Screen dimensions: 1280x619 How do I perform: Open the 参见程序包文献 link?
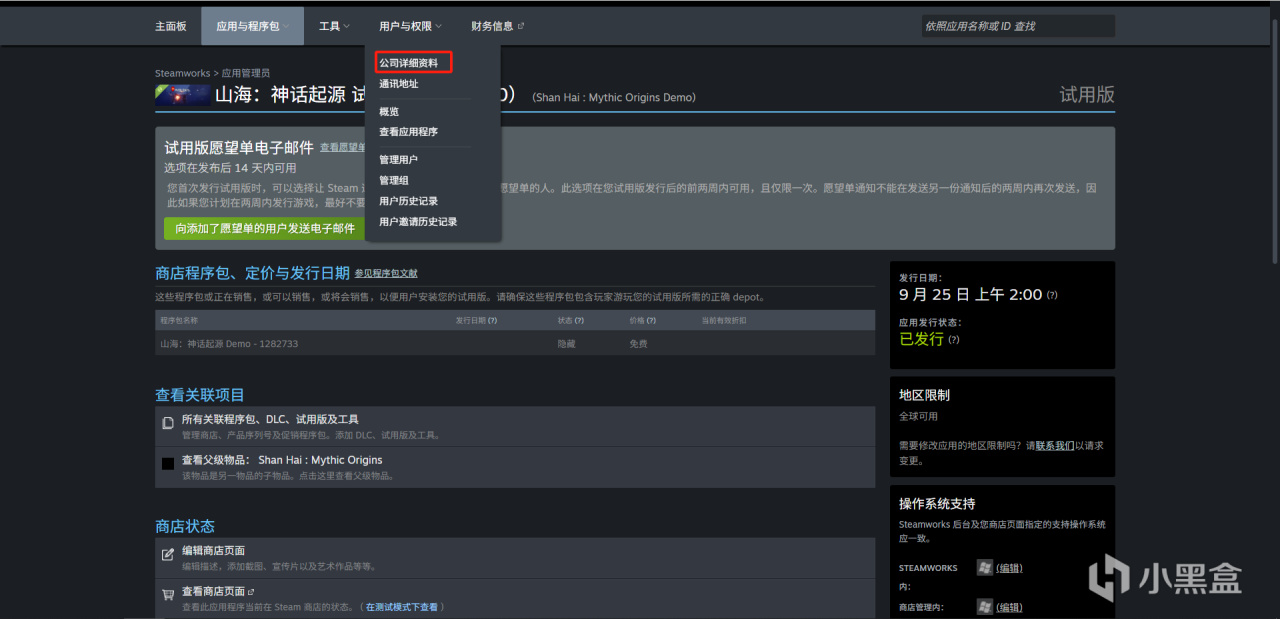pyautogui.click(x=386, y=273)
